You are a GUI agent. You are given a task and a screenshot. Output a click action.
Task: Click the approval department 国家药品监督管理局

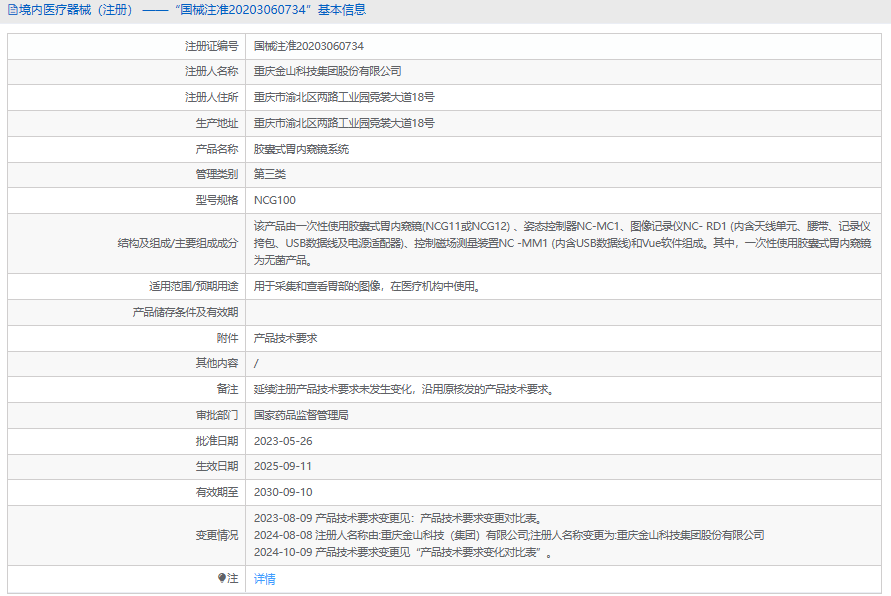(x=301, y=414)
